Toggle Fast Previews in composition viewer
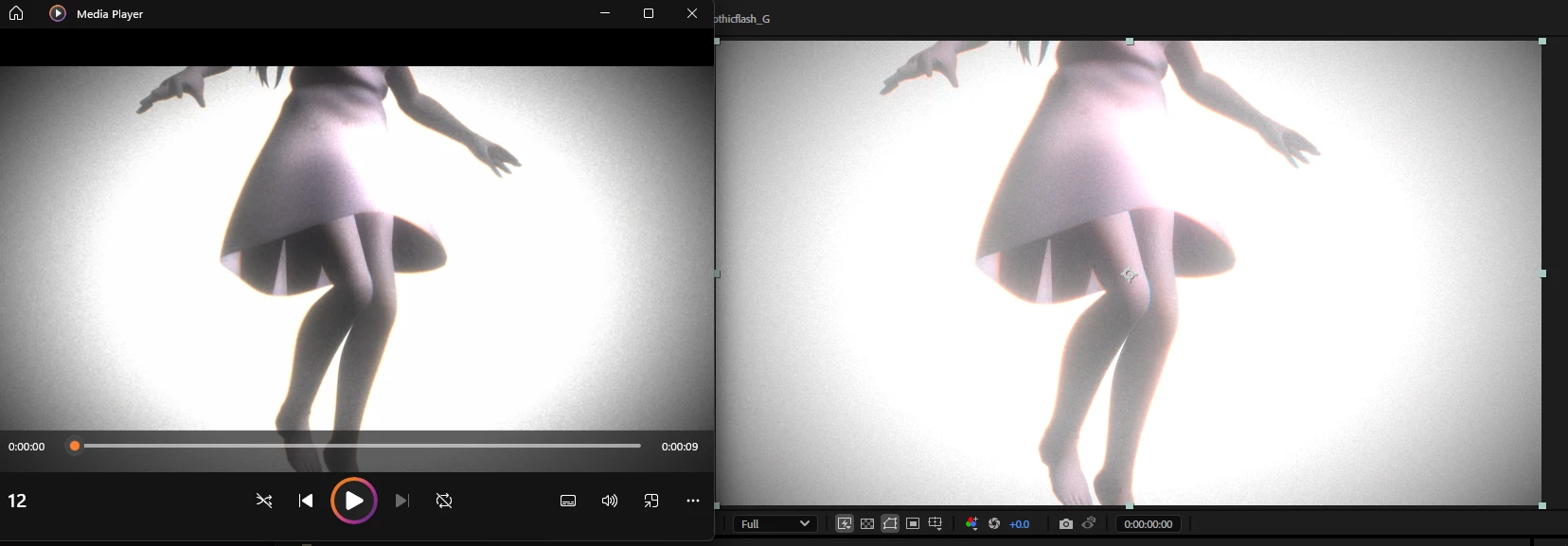This screenshot has width=1568, height=546. pos(845,523)
